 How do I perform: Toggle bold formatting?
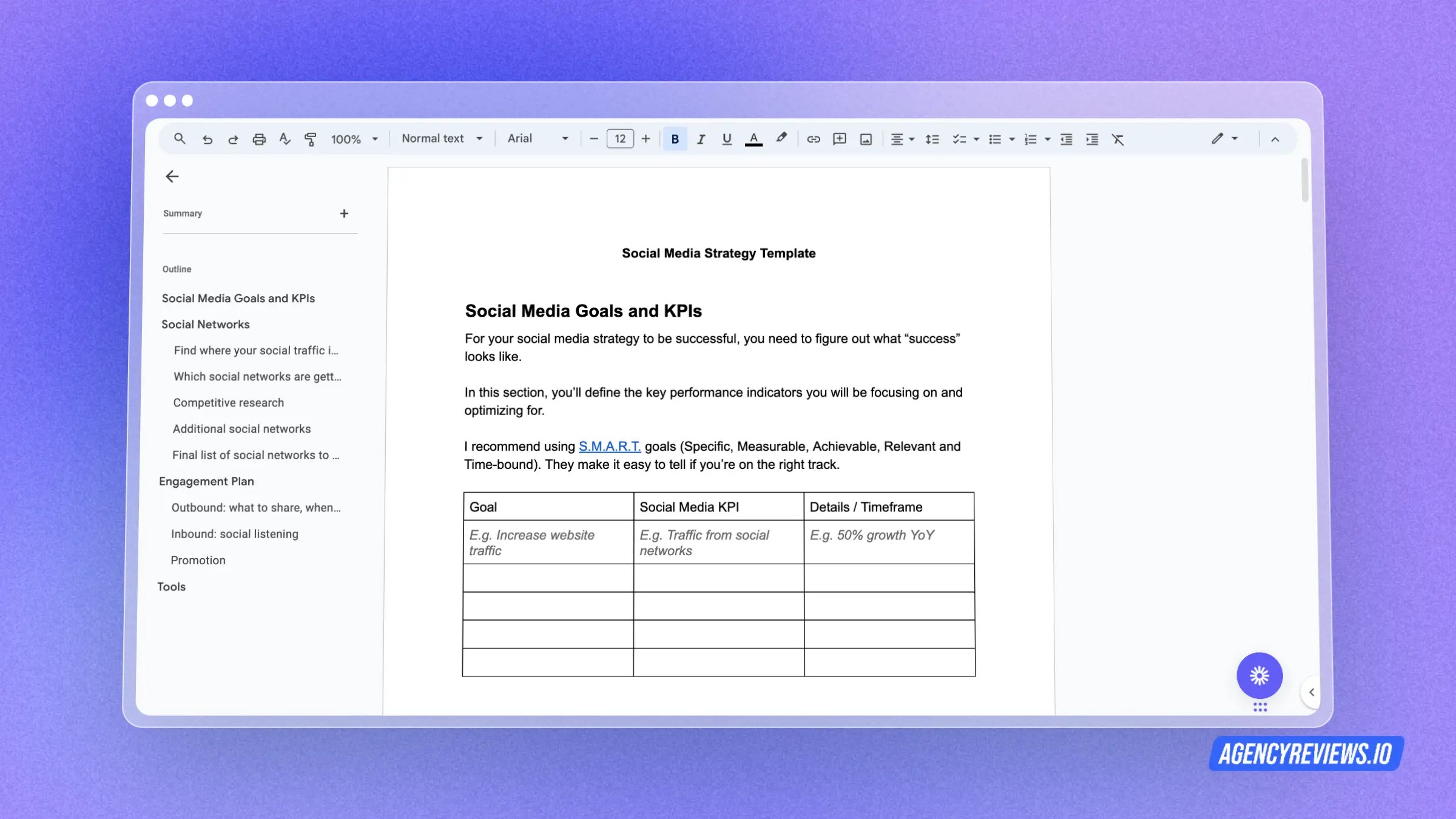coord(675,139)
